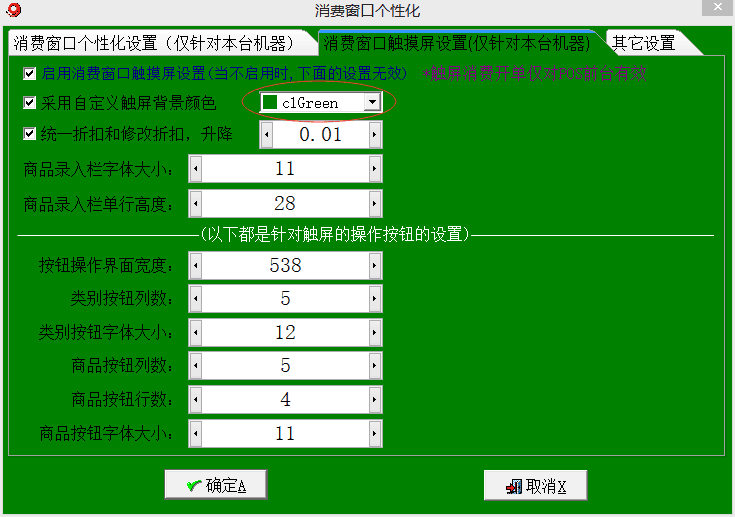Viewport: 735px width, 517px height.
Task: Open the clGreen color dropdown arrow
Action: click(x=371, y=103)
